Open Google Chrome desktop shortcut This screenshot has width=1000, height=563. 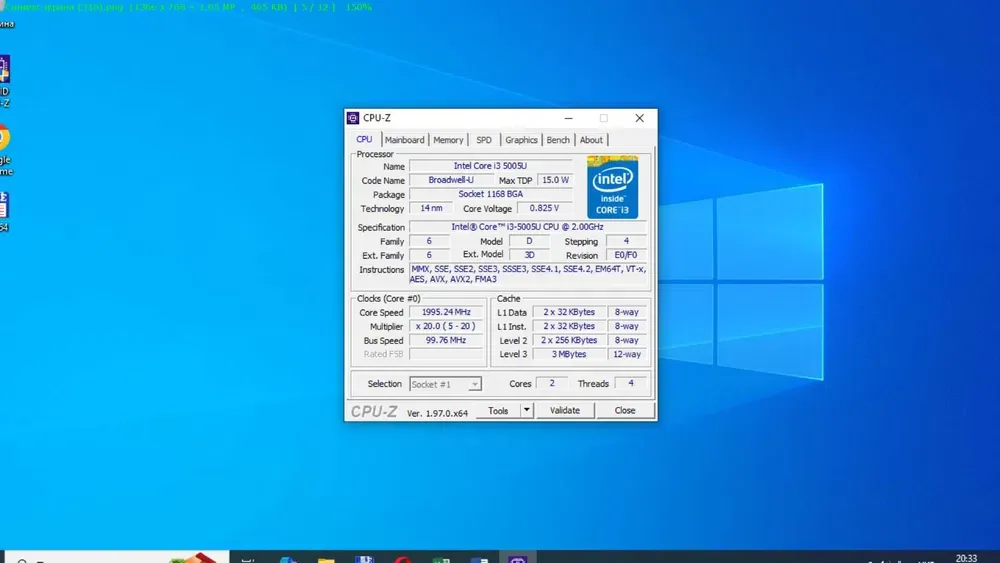5,150
